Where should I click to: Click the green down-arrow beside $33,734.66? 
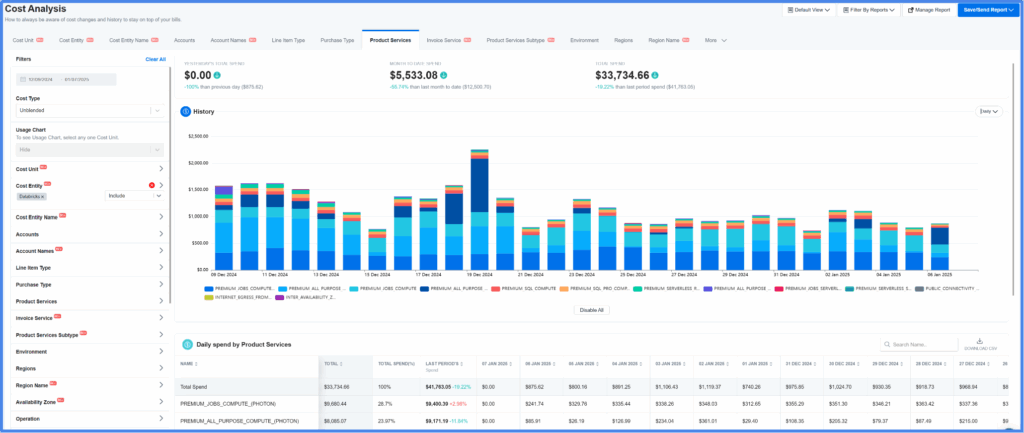click(x=655, y=75)
